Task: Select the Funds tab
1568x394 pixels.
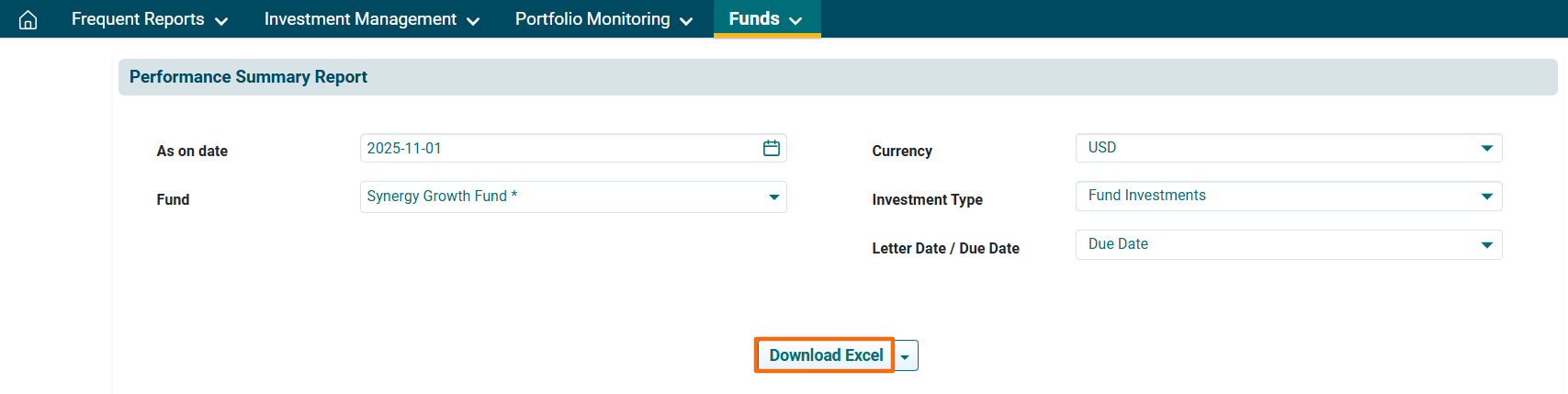Action: pos(765,19)
